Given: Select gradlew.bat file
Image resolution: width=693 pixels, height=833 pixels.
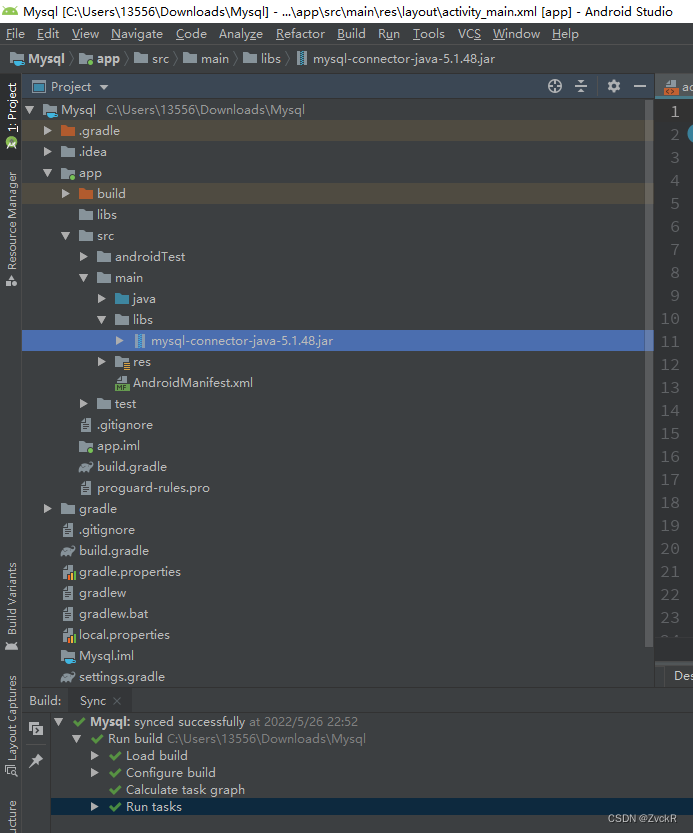Looking at the screenshot, I should tap(105, 614).
